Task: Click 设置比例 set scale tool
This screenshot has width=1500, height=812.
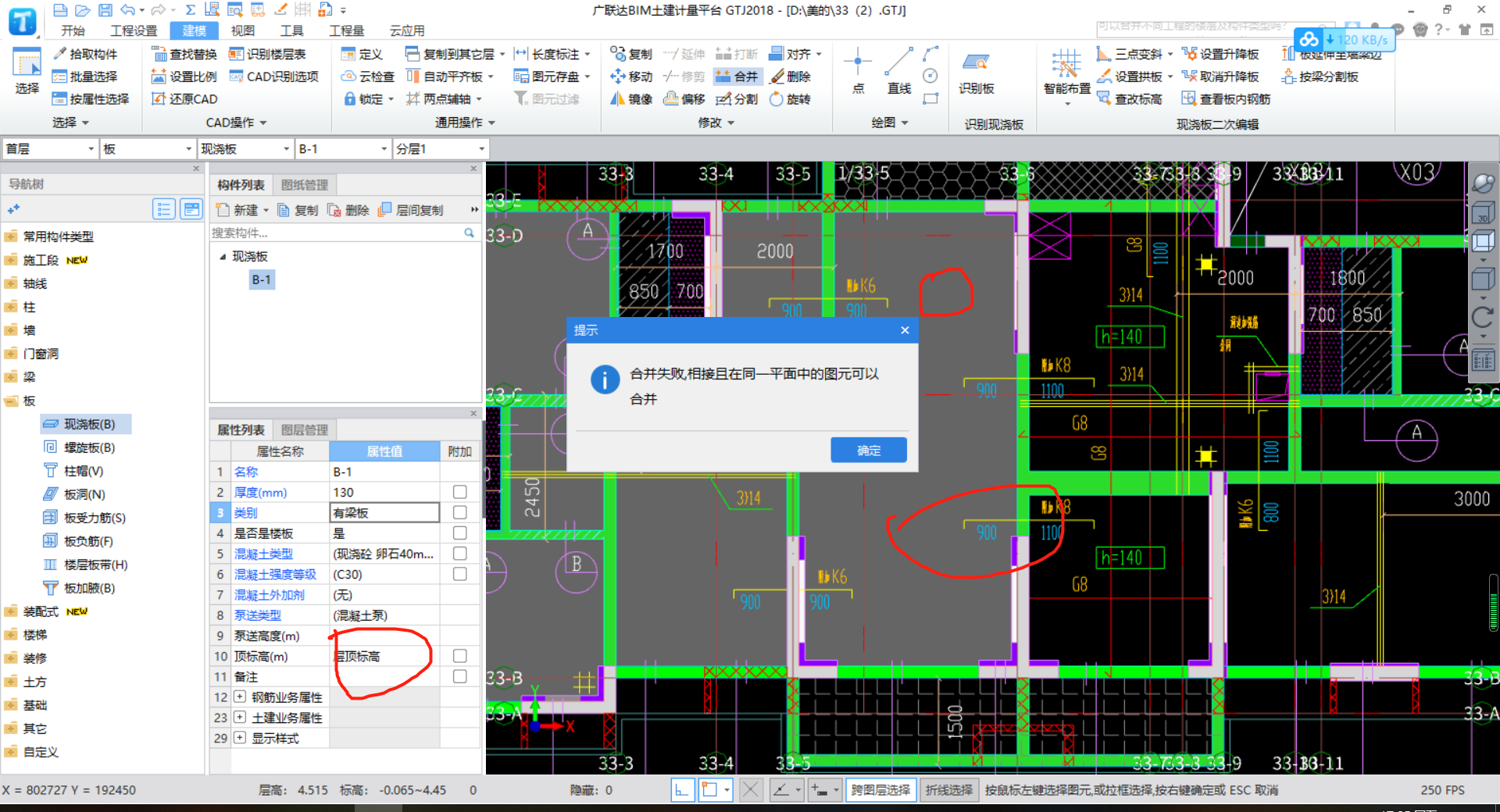Action: pos(184,77)
